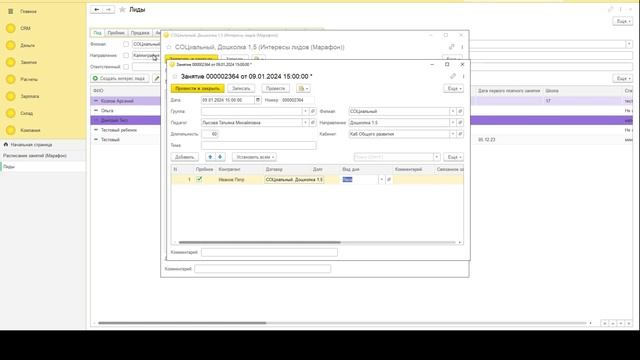Click Договор cell СОЦиальный, Дошколка 1.5
640x360 pixels.
pyautogui.click(x=294, y=180)
